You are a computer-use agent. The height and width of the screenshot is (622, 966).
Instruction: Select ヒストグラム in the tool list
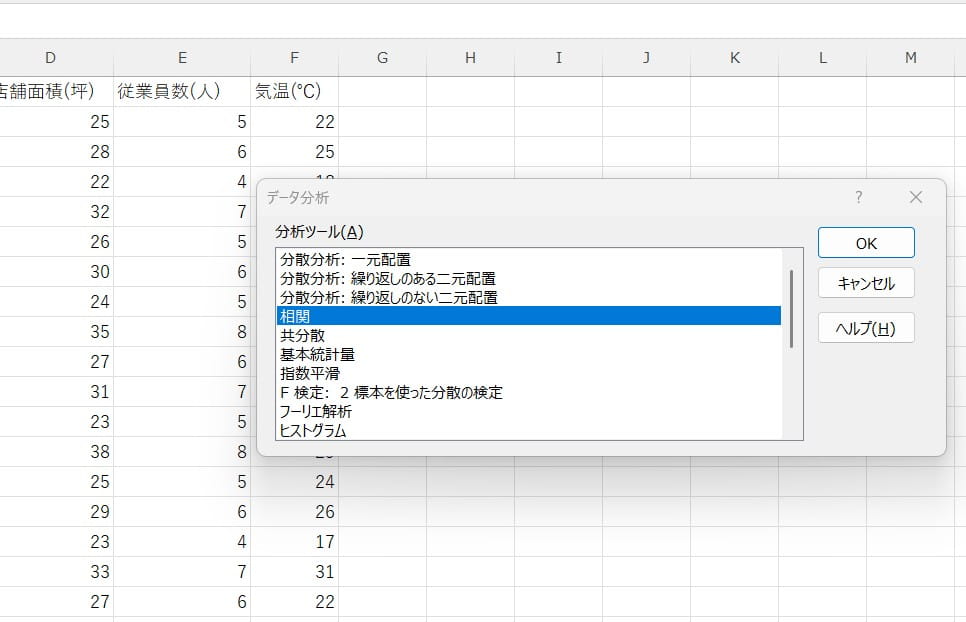pos(313,430)
